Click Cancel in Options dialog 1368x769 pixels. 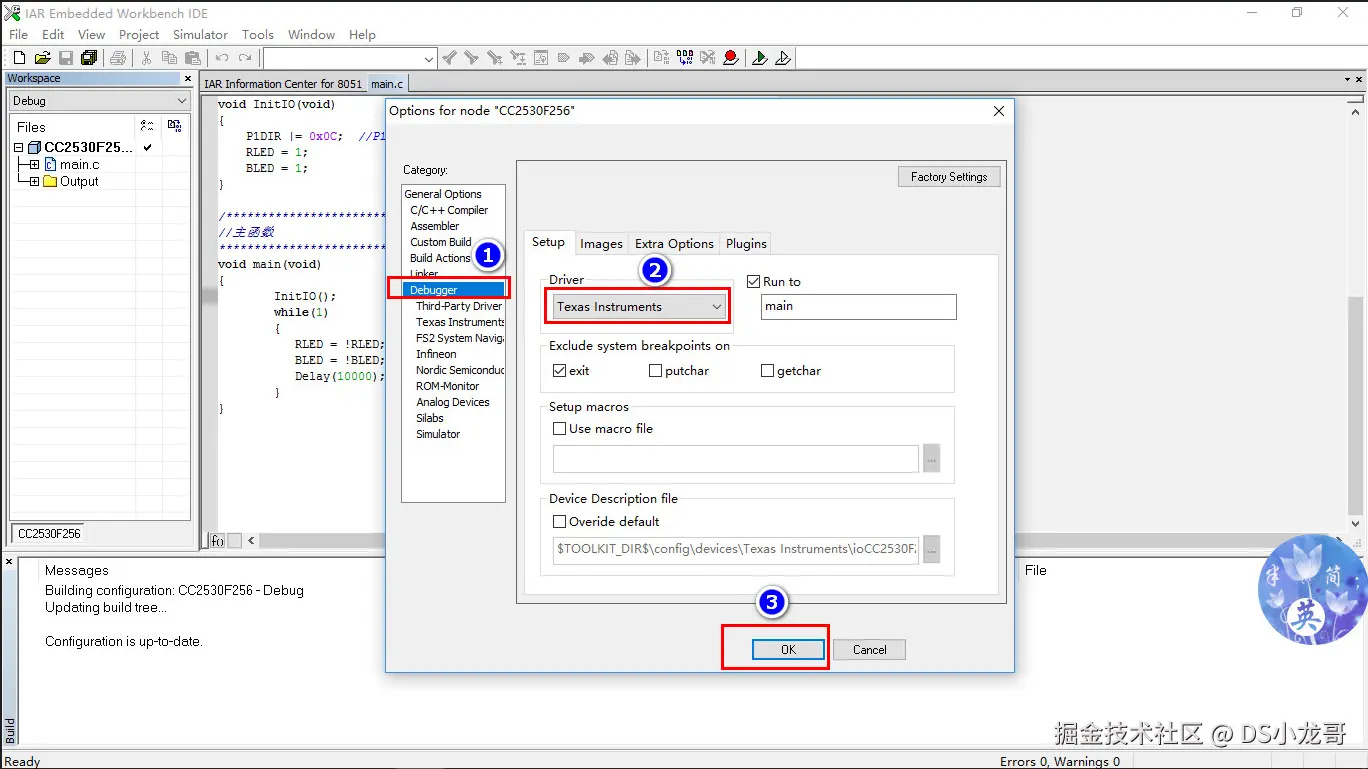pyautogui.click(x=869, y=649)
